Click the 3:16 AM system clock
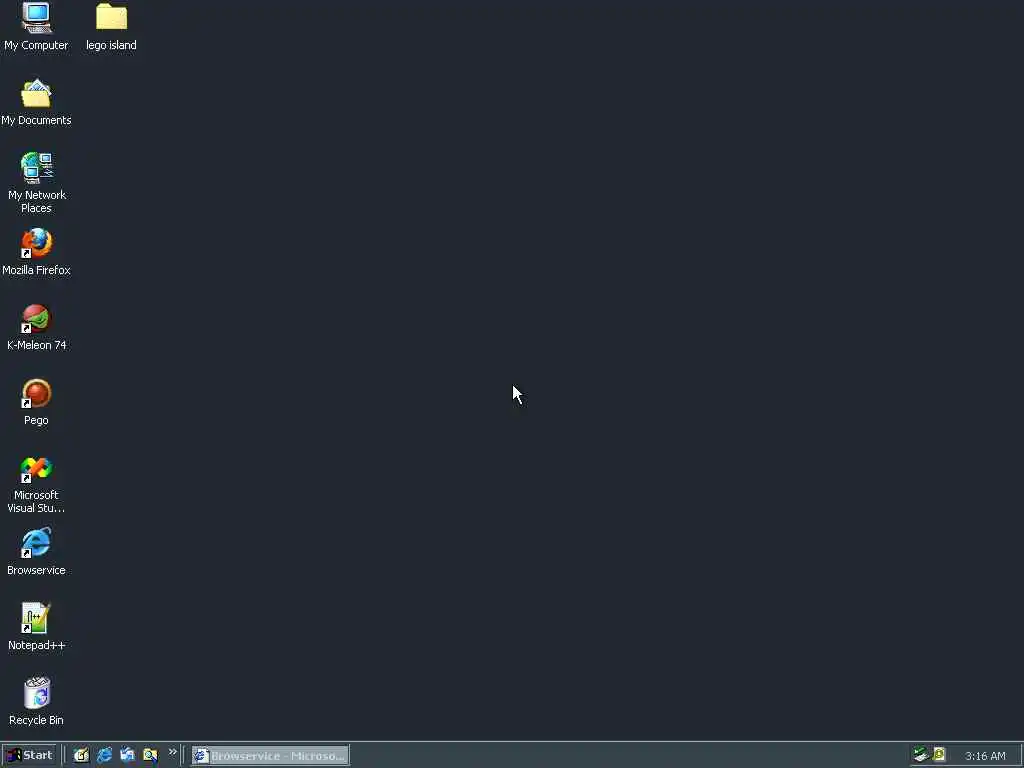1024x768 pixels. tap(985, 756)
